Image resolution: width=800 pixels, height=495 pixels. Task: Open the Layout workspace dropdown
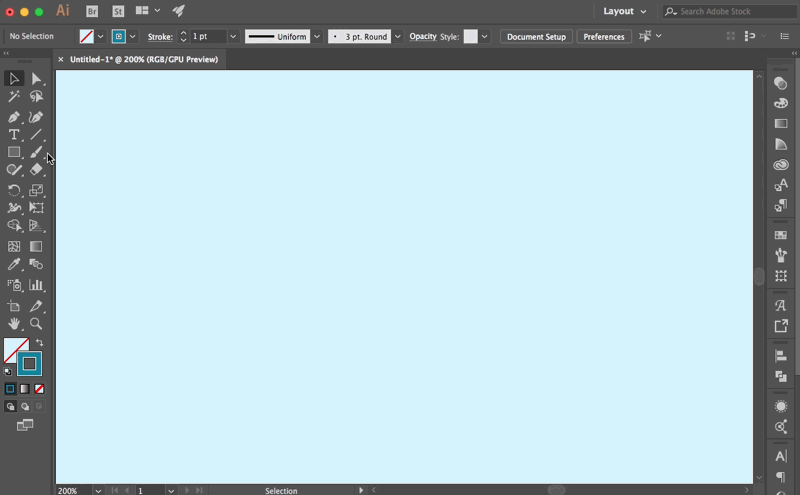(x=625, y=11)
